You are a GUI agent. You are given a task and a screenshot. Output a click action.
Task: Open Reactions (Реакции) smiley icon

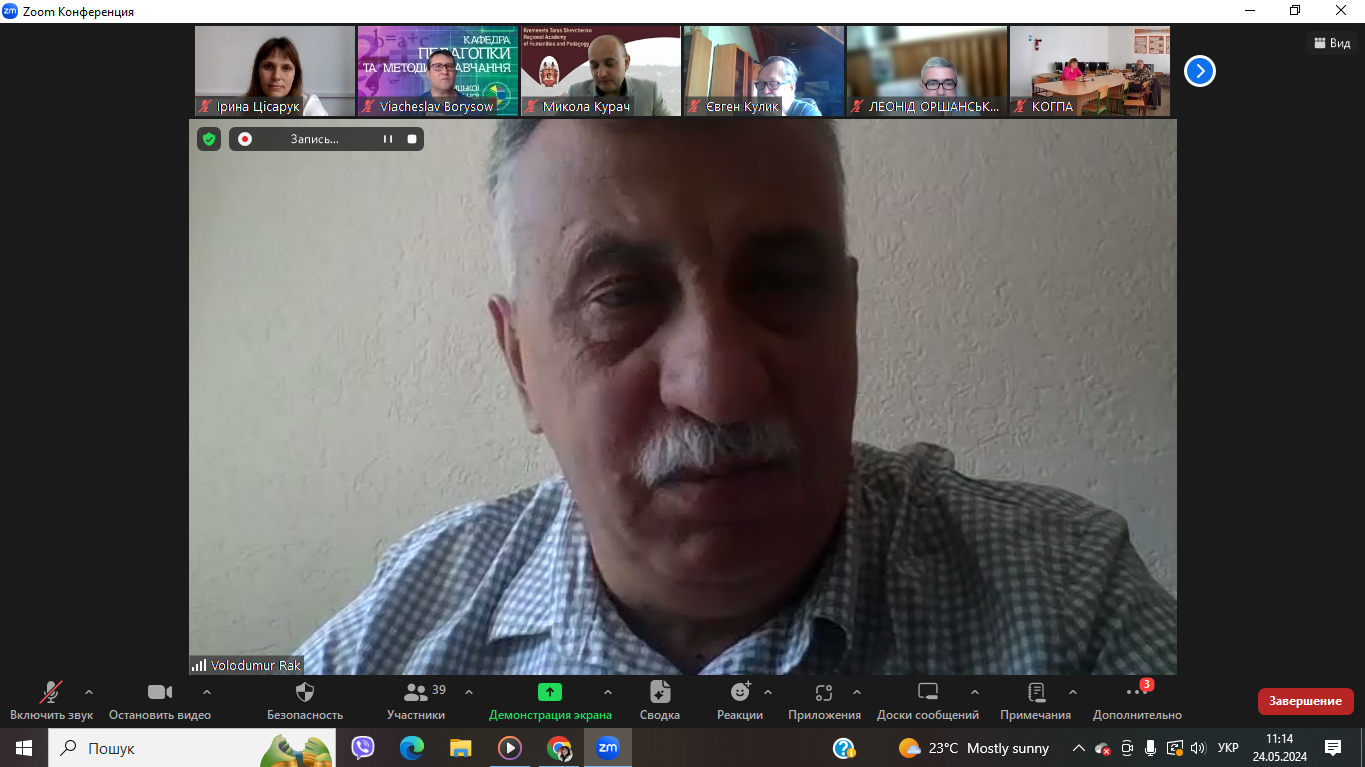740,693
